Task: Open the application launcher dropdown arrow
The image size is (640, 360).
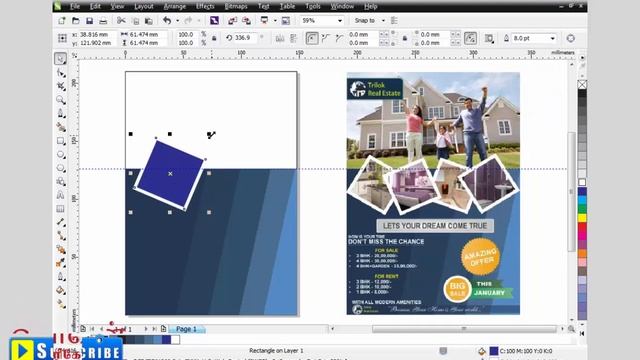Action: (x=275, y=20)
